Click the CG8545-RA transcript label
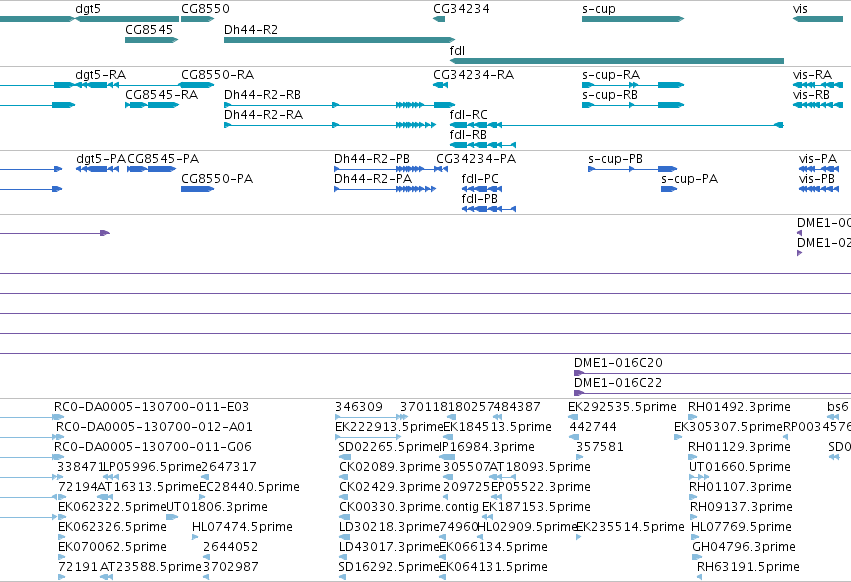 pyautogui.click(x=162, y=95)
